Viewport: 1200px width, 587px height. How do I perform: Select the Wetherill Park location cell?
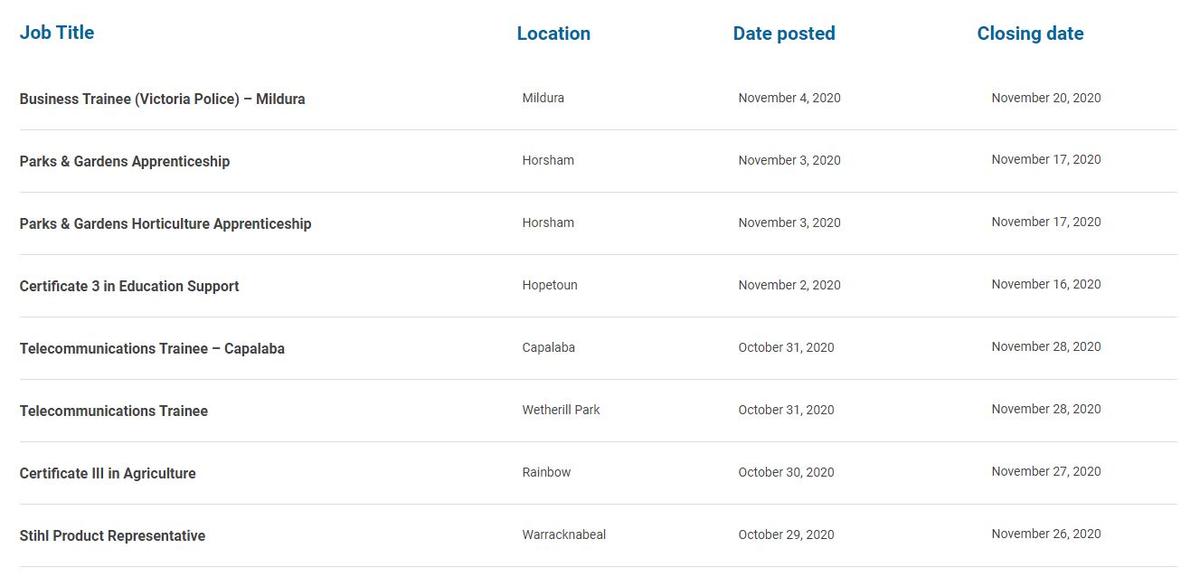pos(561,410)
